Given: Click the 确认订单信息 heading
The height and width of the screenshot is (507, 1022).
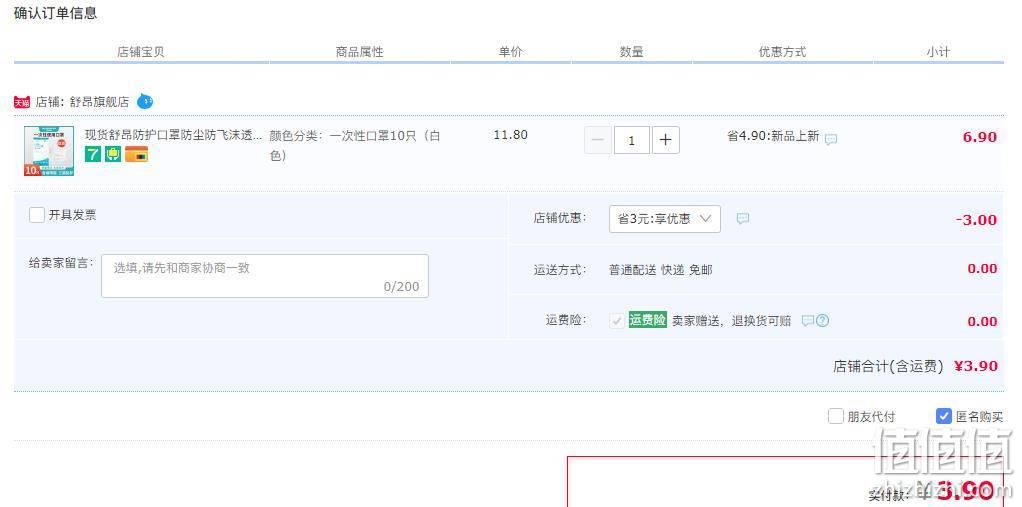Looking at the screenshot, I should pos(55,13).
